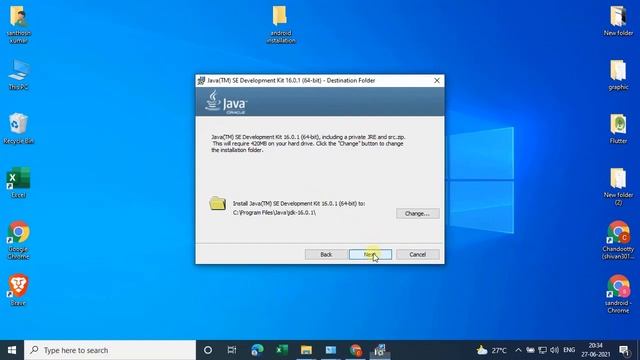This screenshot has height=360, width=640.
Task: Open the clock showing 20:34
Action: [596, 350]
